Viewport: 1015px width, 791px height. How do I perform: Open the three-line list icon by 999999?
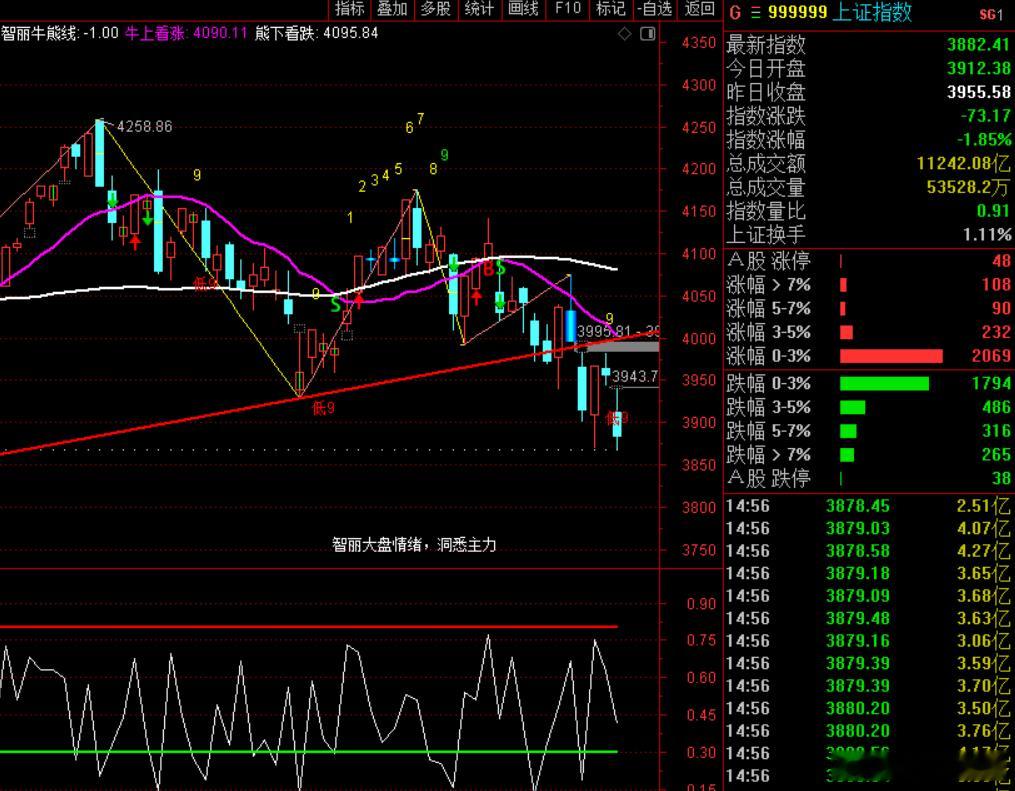[755, 12]
